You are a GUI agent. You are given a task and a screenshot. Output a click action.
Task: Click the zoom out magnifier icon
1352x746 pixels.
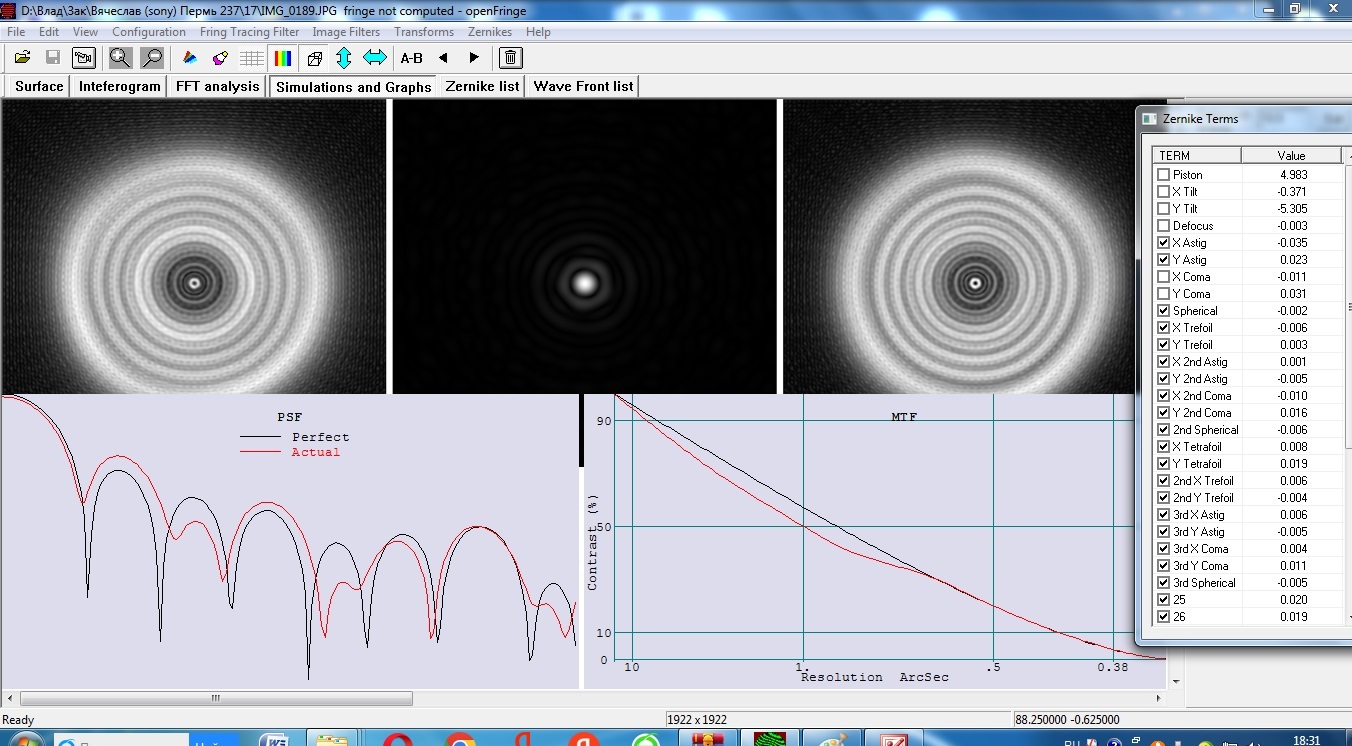[152, 58]
